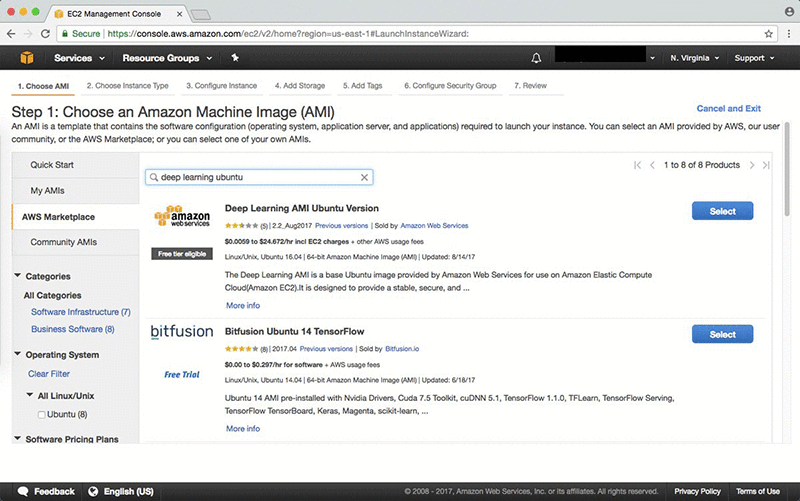Go to step 4 Add Storage
This screenshot has width=800, height=501.
point(300,86)
